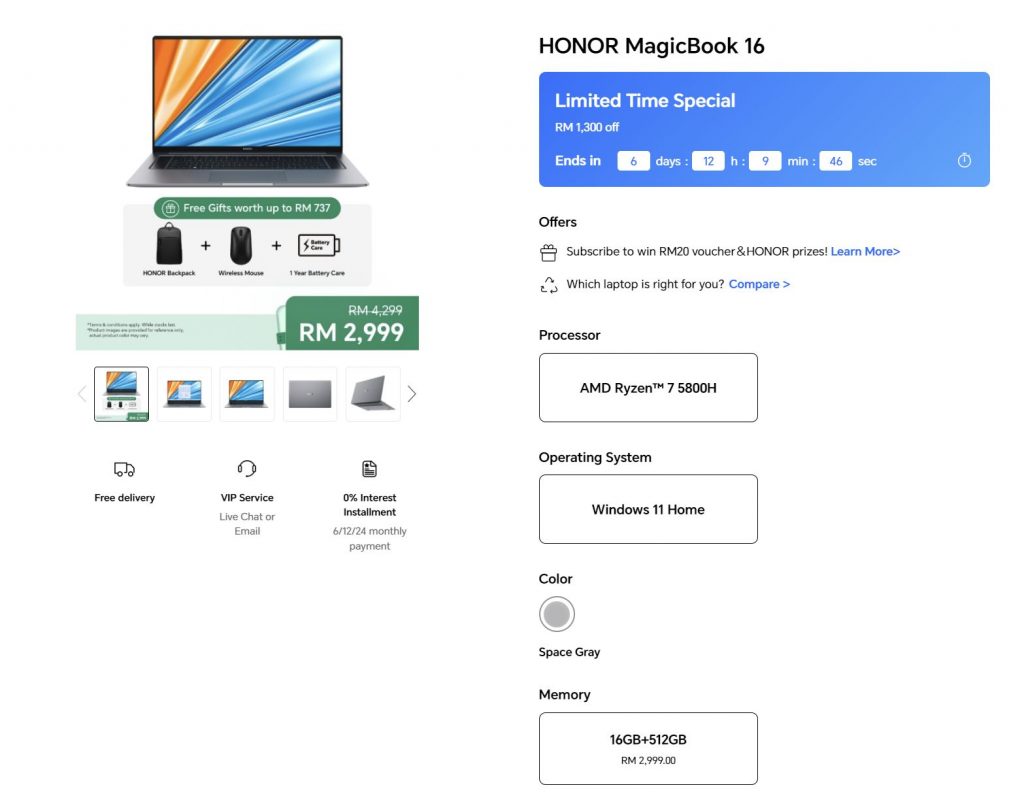Open the Compare laptops link
The height and width of the screenshot is (800, 1024).
point(759,284)
